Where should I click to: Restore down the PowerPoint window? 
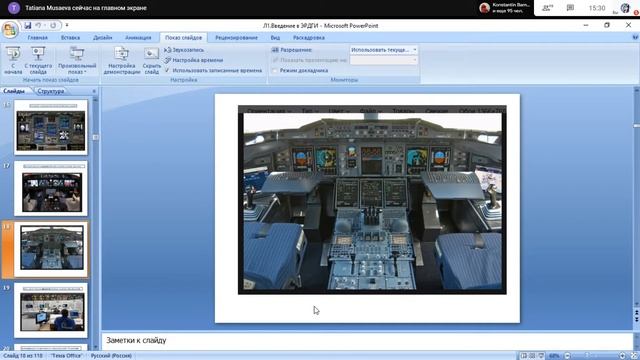click(x=607, y=25)
